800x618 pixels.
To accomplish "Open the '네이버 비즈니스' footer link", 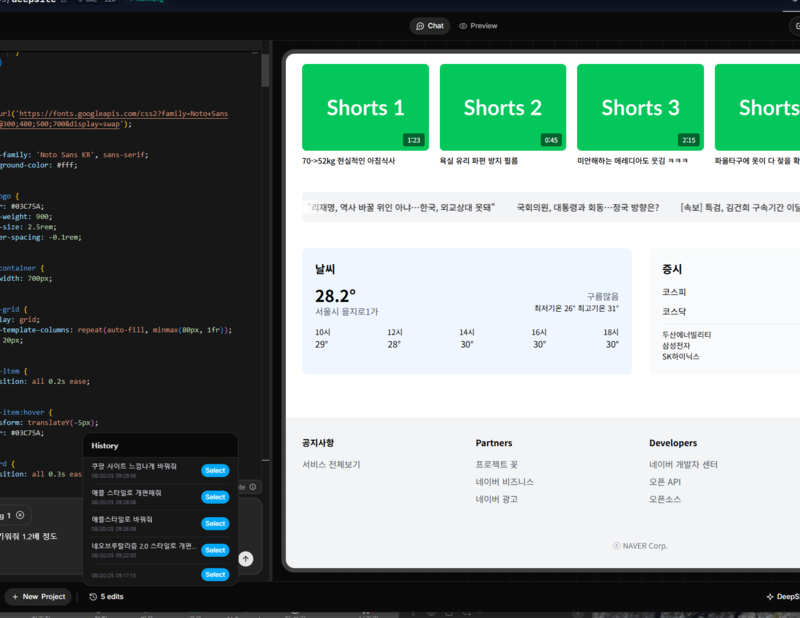I will pos(505,482).
